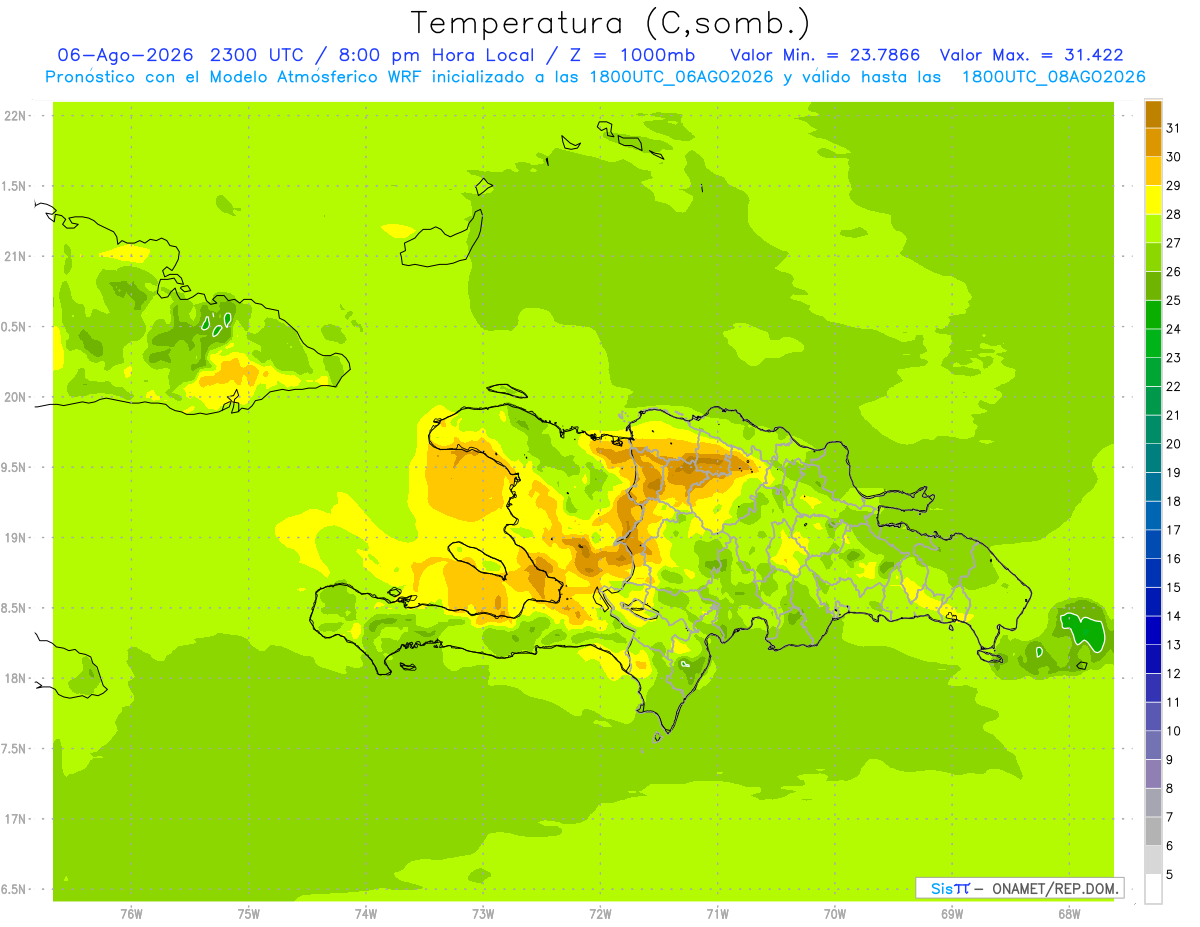Click the "73W" longitude axis label
The width and height of the screenshot is (1200, 927).
point(483,914)
